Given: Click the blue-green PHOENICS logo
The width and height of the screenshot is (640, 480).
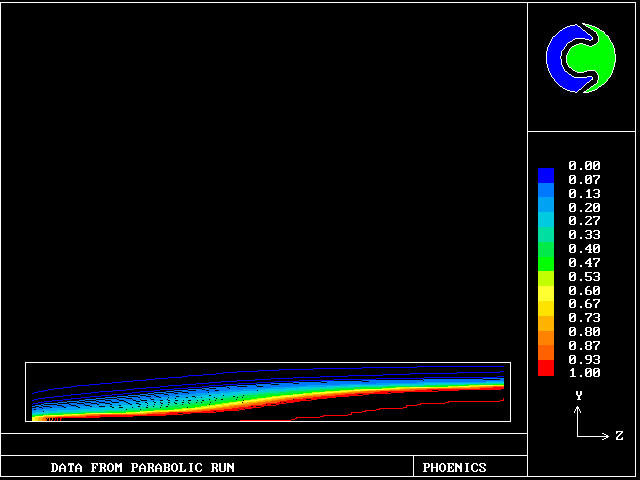Looking at the screenshot, I should (580, 58).
